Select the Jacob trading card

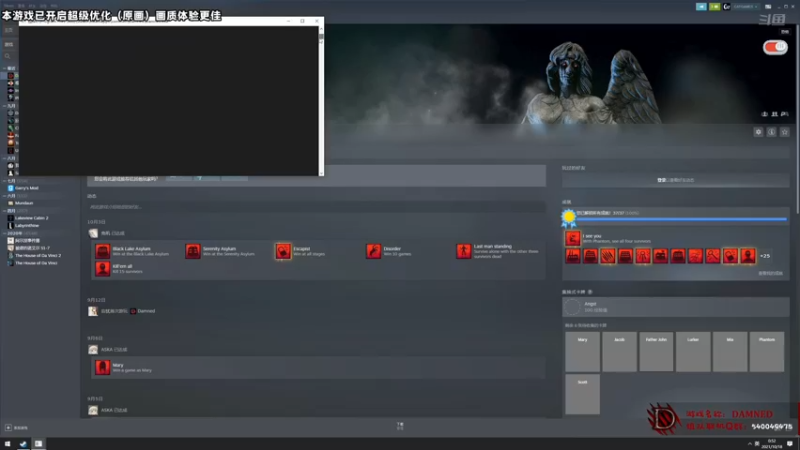click(x=619, y=352)
